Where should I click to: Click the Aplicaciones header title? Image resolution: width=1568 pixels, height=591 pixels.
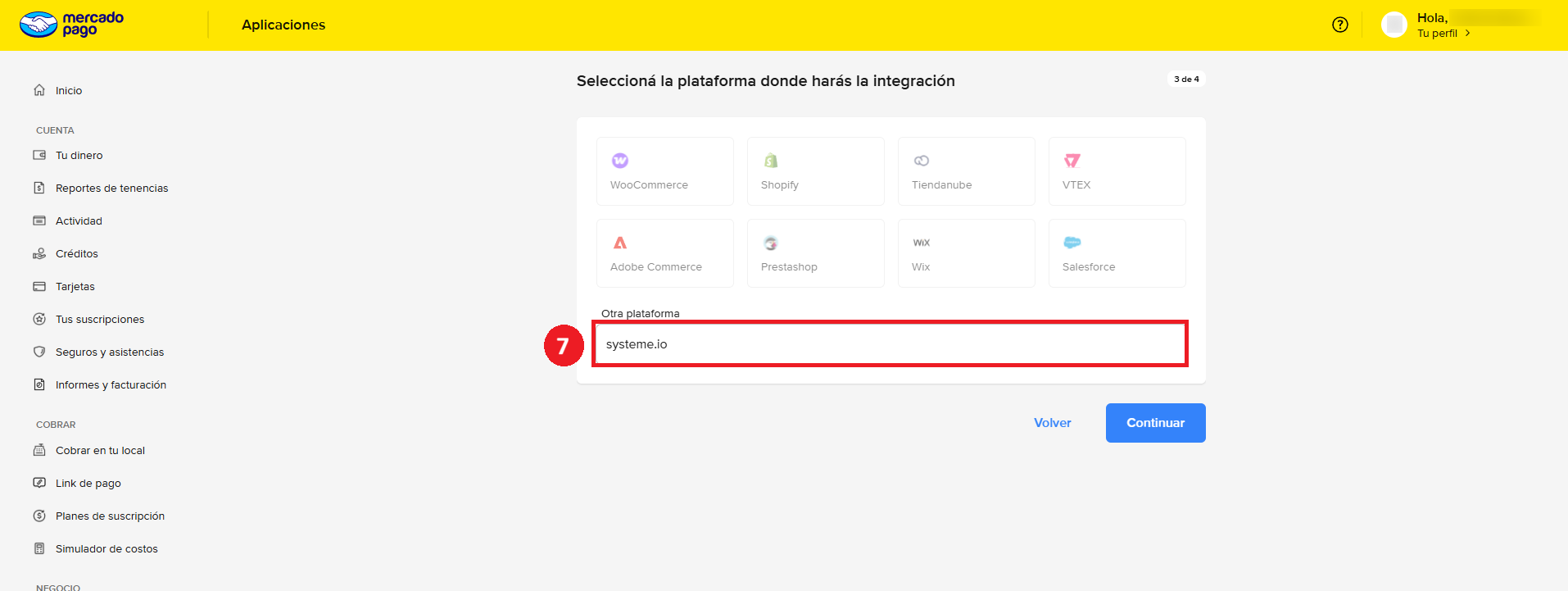point(283,25)
